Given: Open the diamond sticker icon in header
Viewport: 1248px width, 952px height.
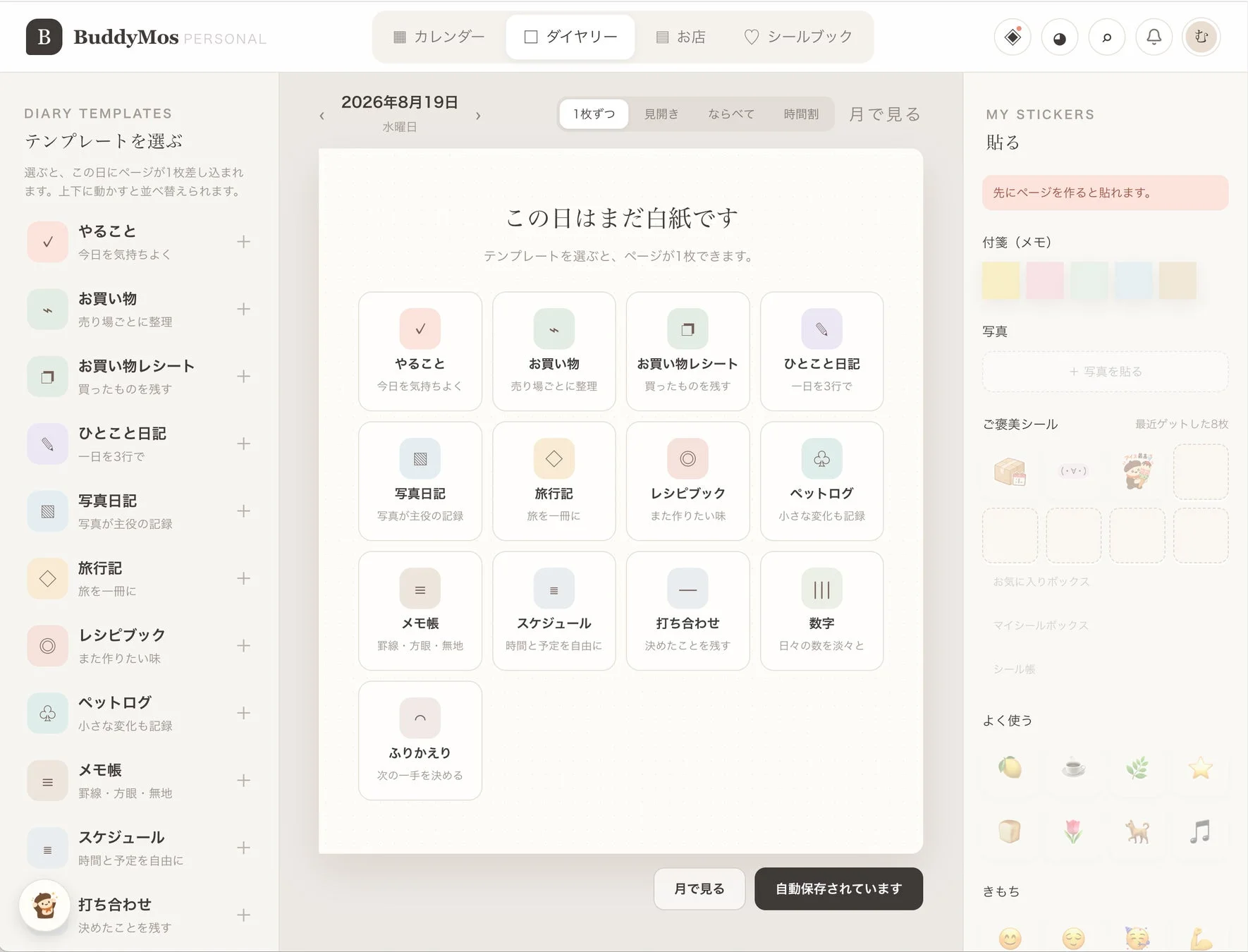Looking at the screenshot, I should (1013, 37).
